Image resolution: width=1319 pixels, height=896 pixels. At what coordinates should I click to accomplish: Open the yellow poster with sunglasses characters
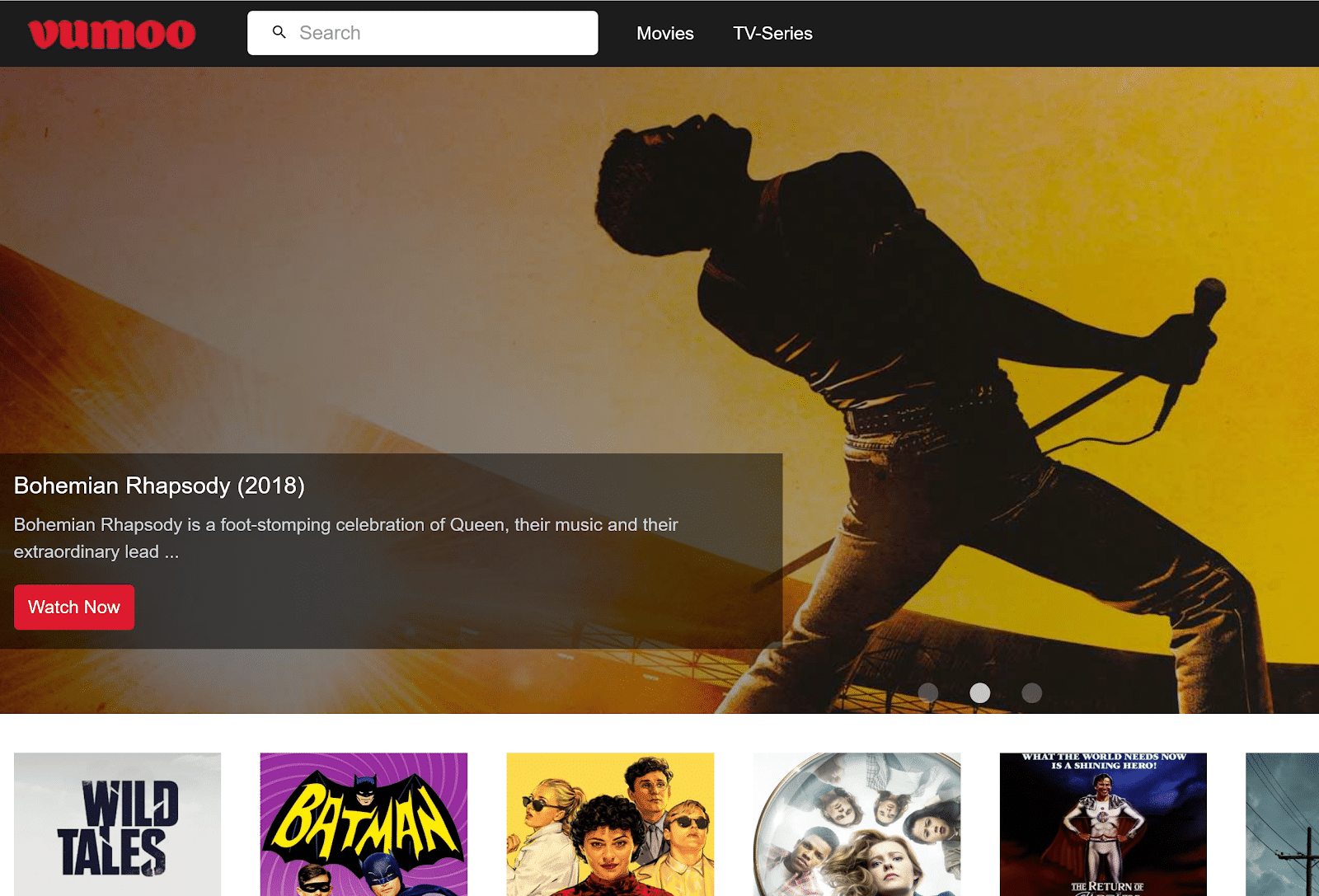coord(610,824)
